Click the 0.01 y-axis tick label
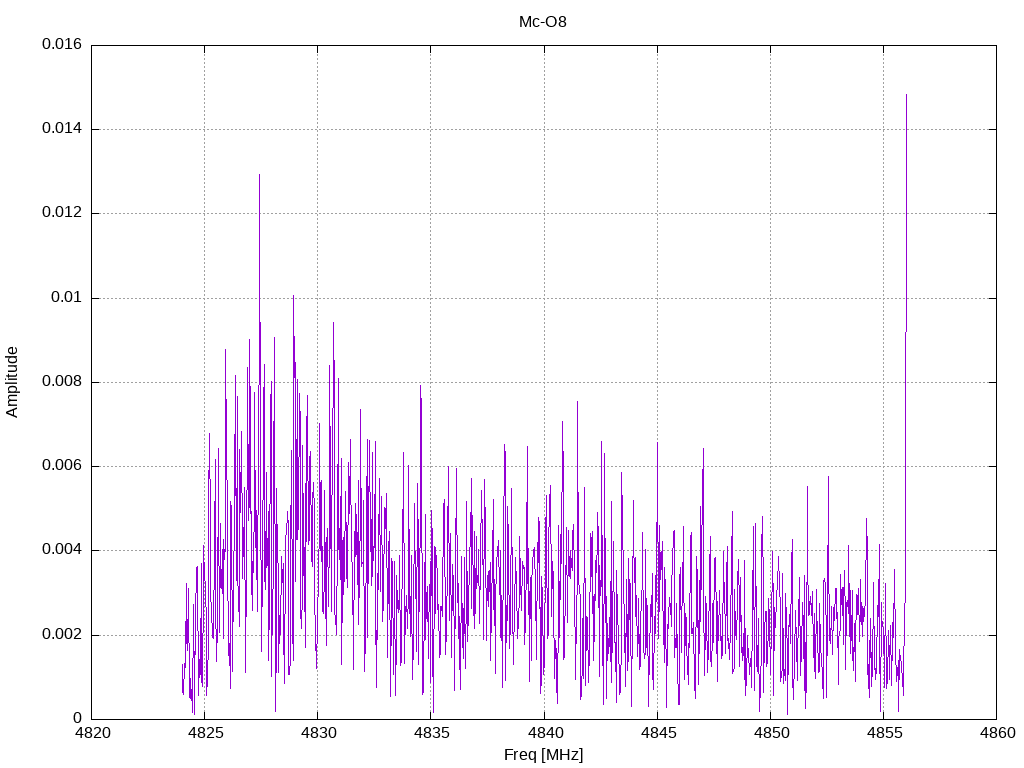The image size is (1024, 768). coord(67,298)
